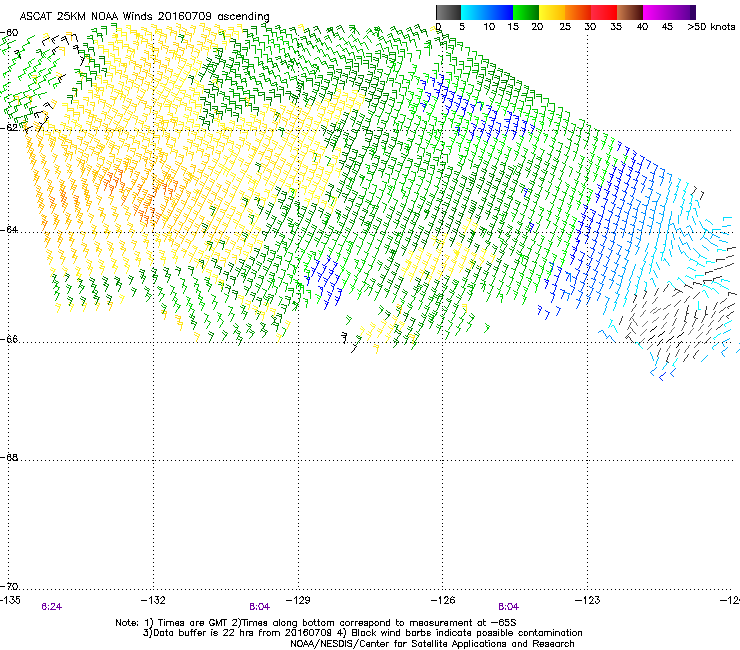Click the purple time label 6:24

click(51, 607)
